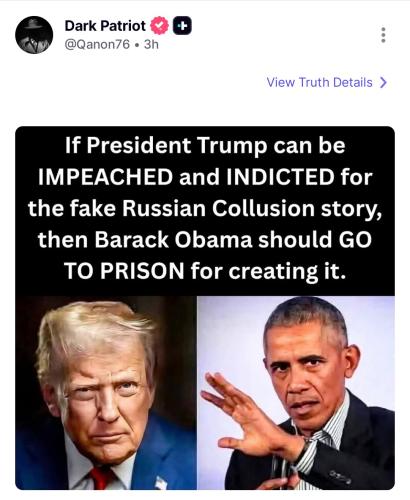Open the three-dot post options menu
The width and height of the screenshot is (410, 500).
coord(383,35)
